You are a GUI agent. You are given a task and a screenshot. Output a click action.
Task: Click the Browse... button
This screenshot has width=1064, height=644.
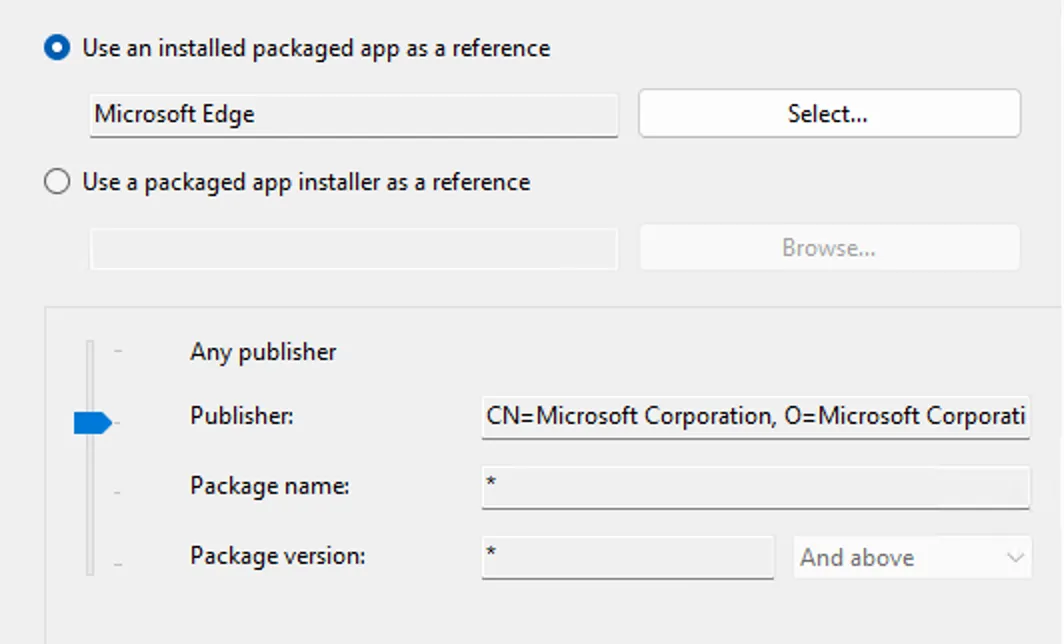829,248
